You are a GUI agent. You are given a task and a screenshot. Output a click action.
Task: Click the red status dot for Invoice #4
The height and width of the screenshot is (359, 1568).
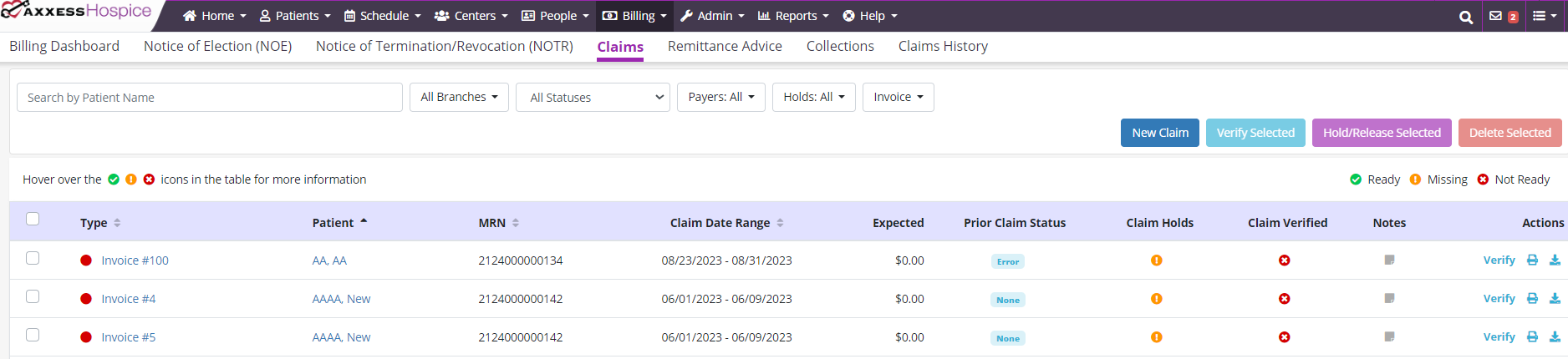(86, 299)
